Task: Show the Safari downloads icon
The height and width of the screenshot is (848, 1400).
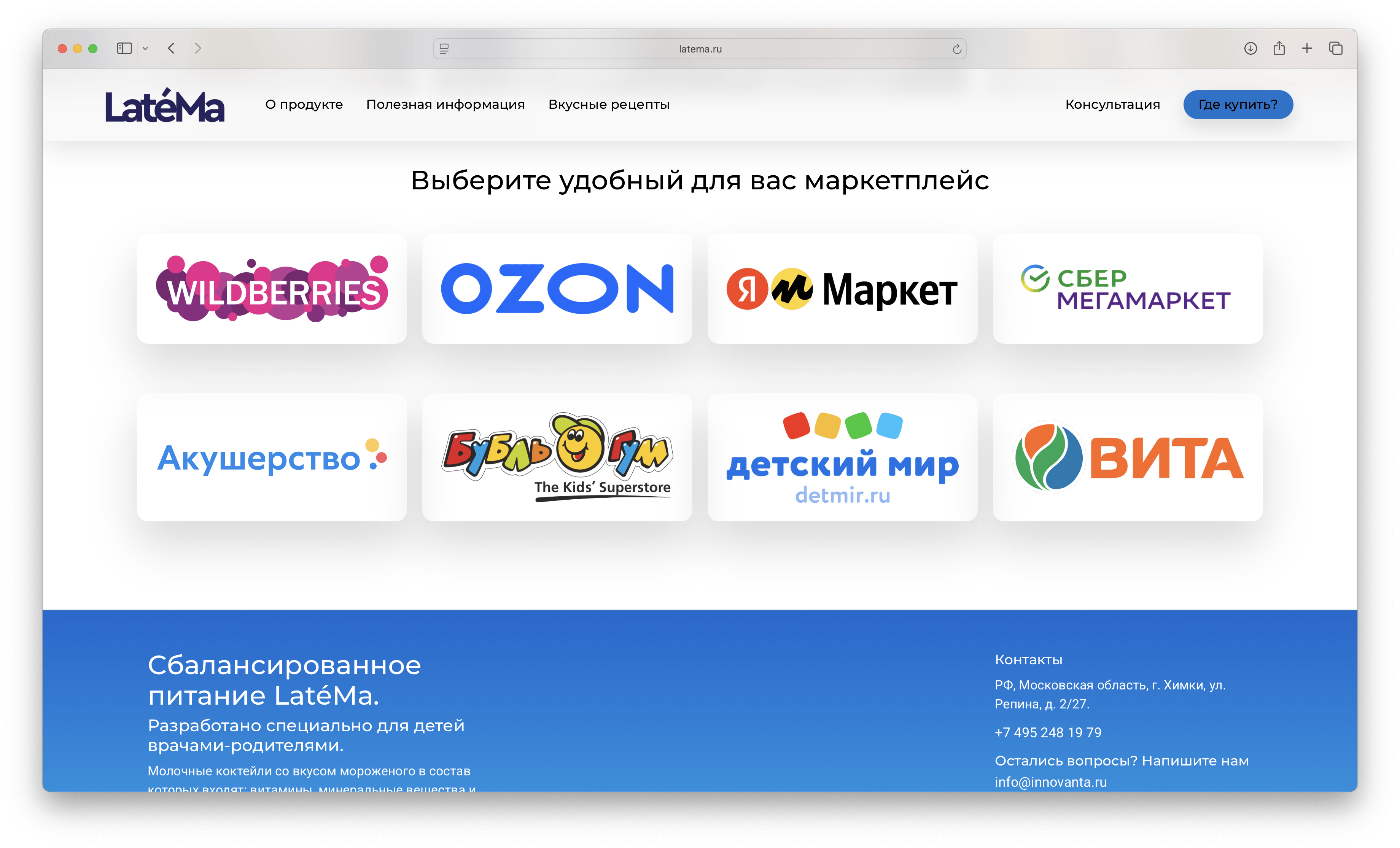Action: (1250, 49)
